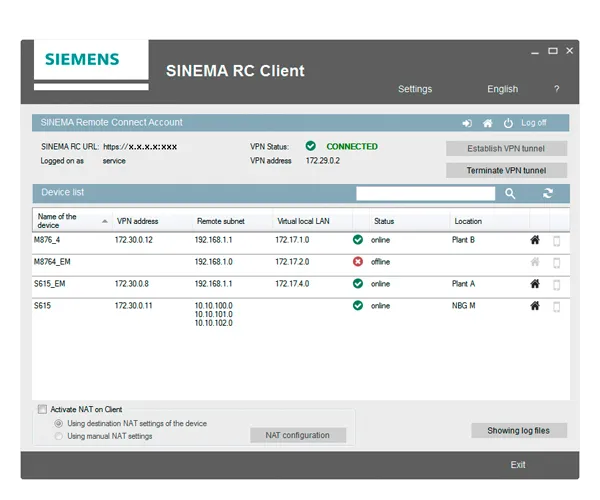Select the S615_EM device name
600x500 pixels.
click(49, 283)
